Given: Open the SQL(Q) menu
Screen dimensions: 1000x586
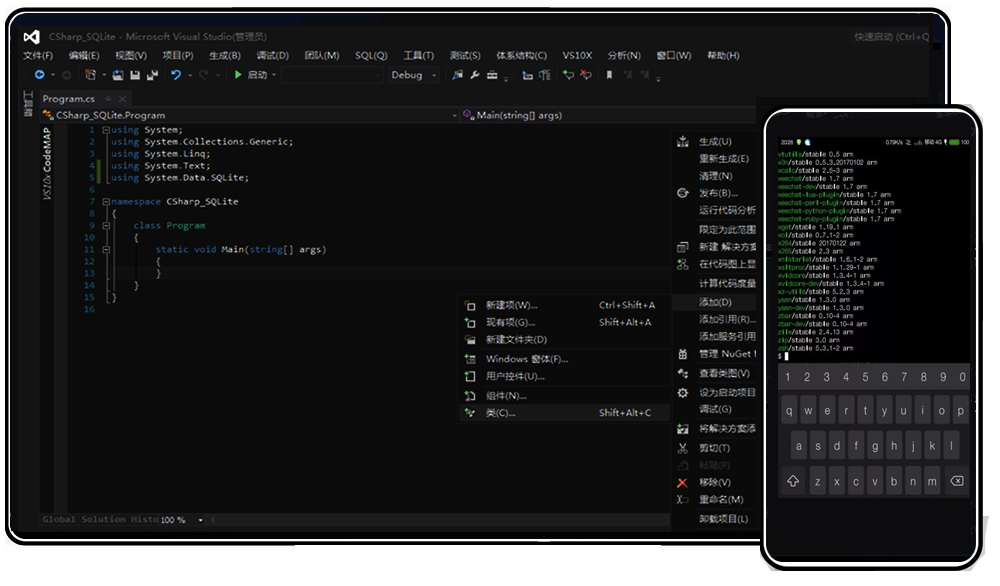Looking at the screenshot, I should pyautogui.click(x=371, y=55).
